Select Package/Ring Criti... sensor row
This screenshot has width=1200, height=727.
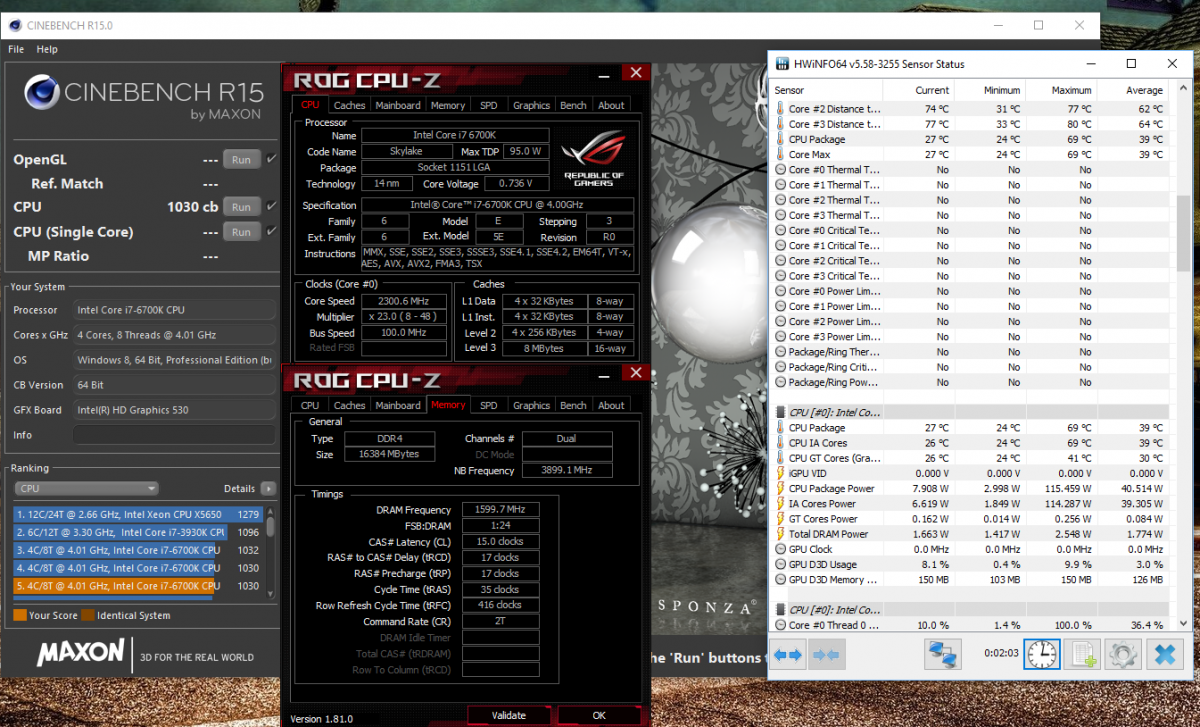pos(972,367)
